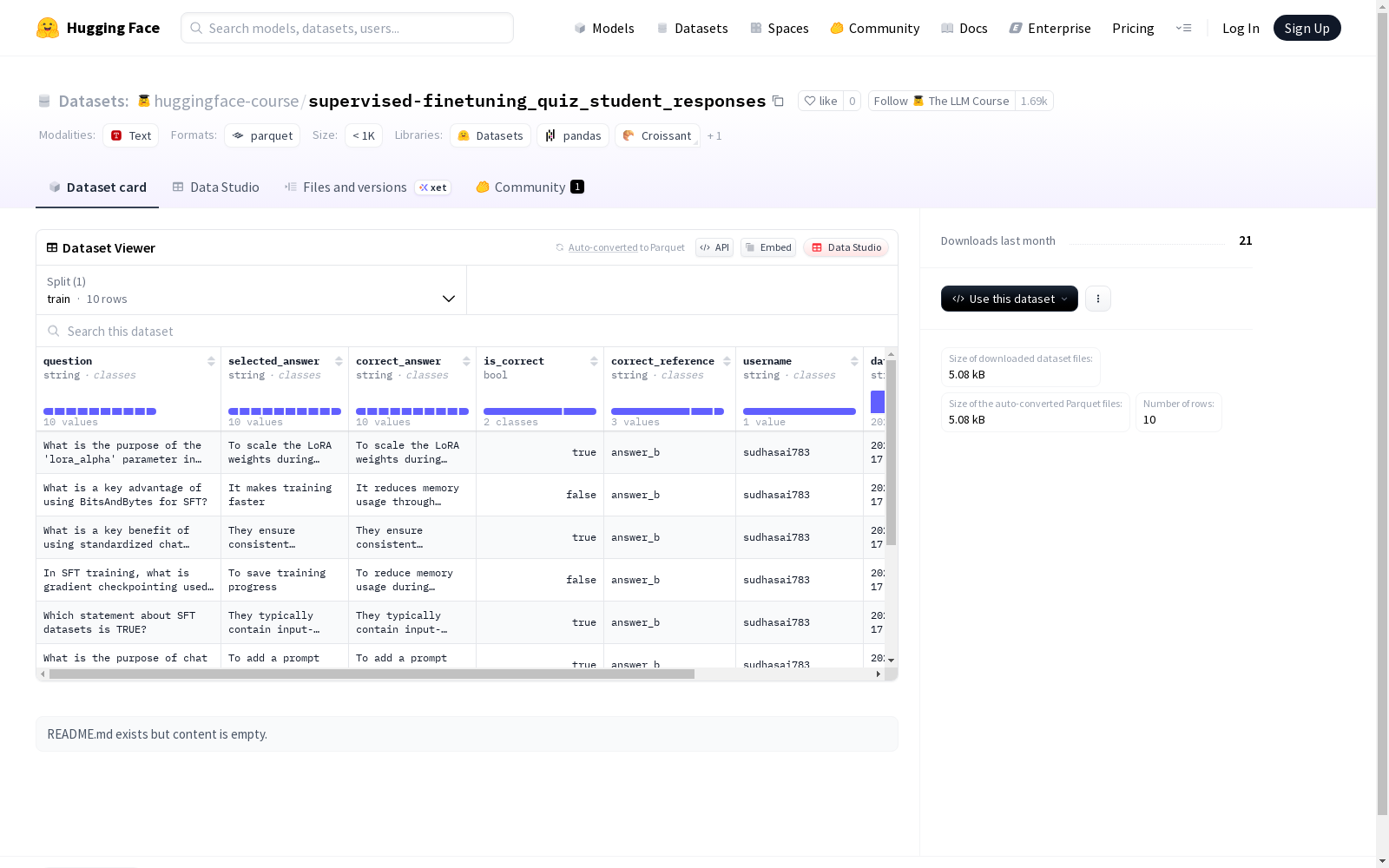Click the Sign Up button

[x=1307, y=28]
